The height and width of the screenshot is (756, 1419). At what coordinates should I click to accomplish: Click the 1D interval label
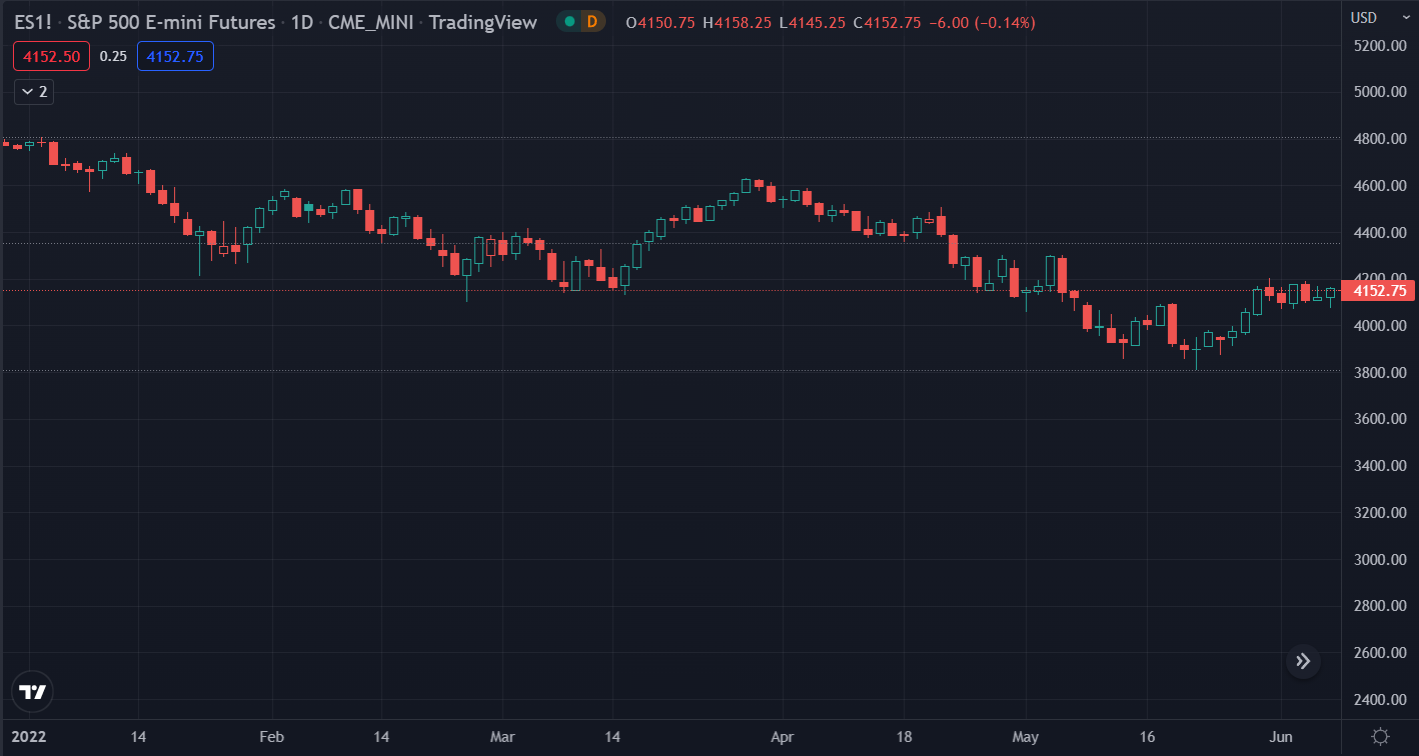301,22
